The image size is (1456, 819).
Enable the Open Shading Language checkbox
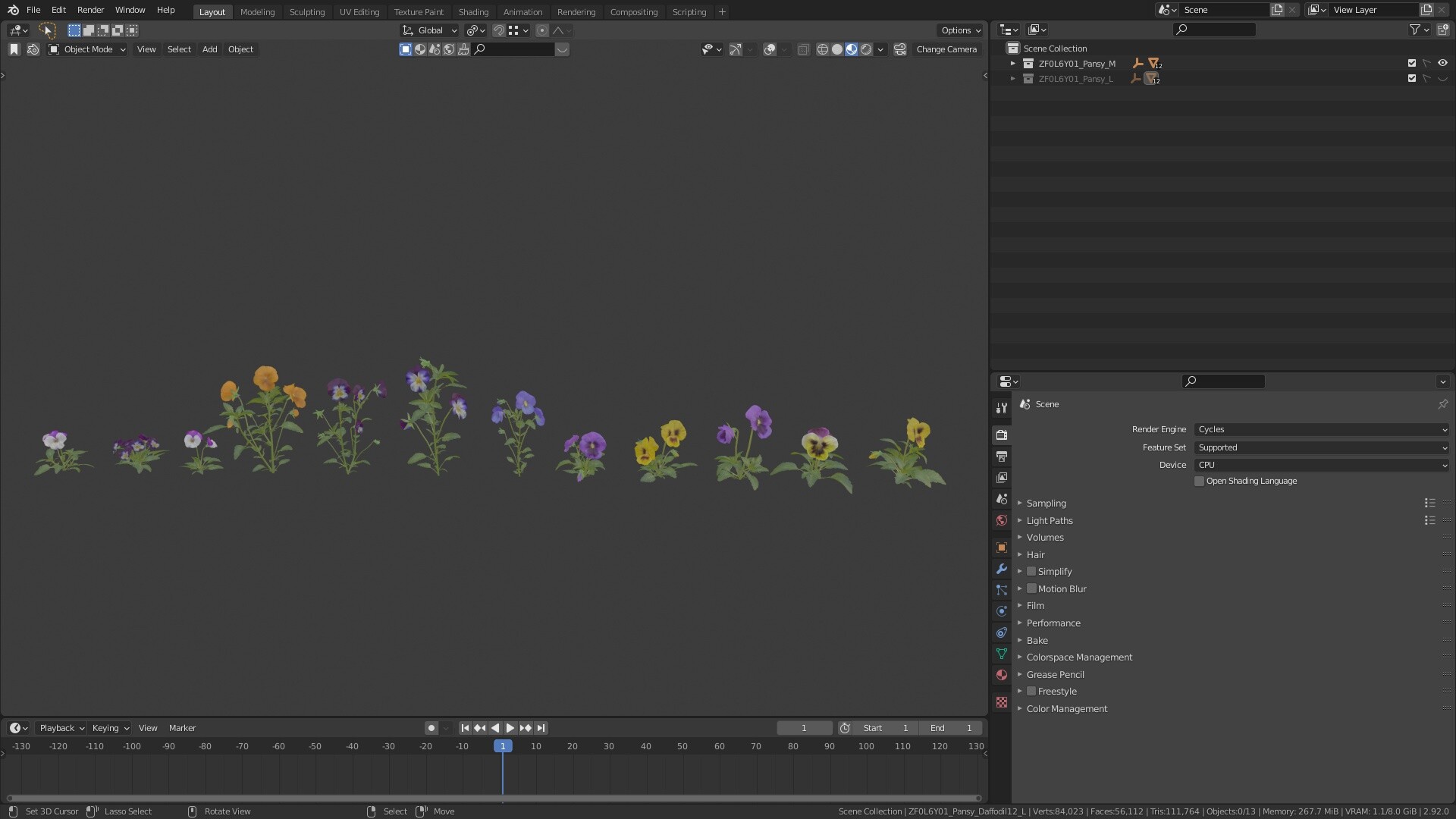(1200, 482)
